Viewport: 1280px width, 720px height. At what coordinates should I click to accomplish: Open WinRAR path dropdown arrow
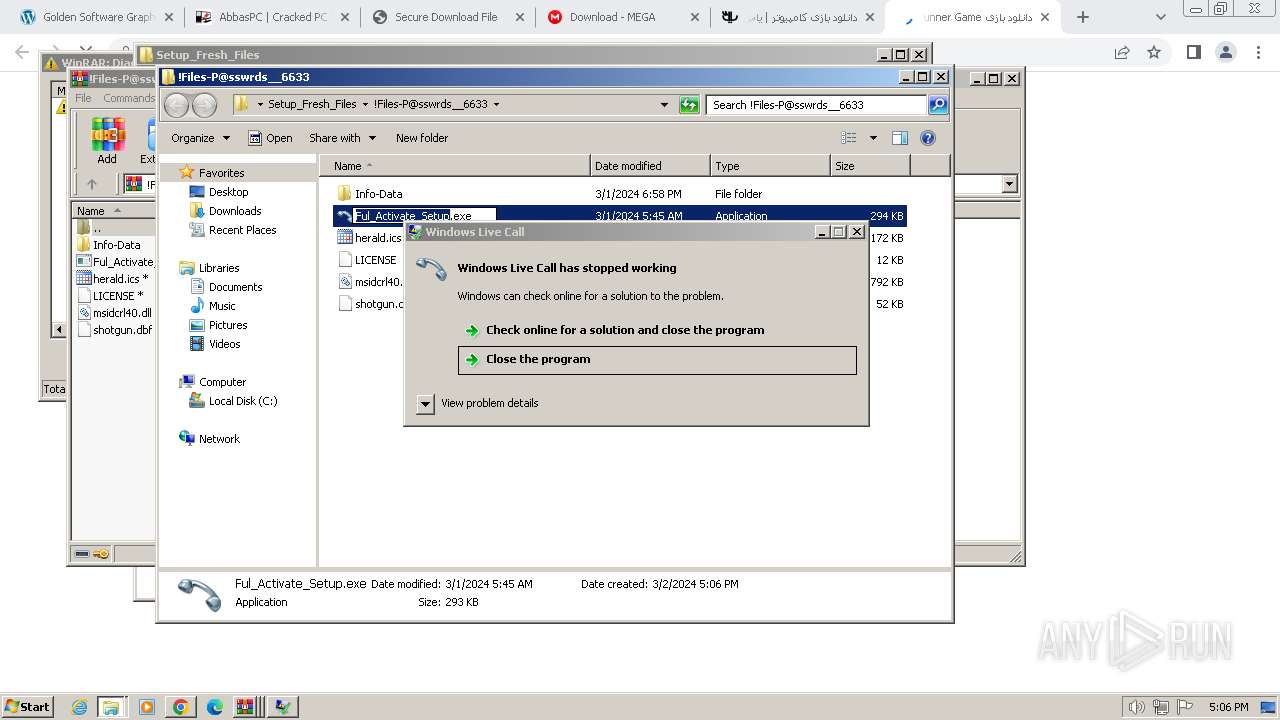point(1009,184)
